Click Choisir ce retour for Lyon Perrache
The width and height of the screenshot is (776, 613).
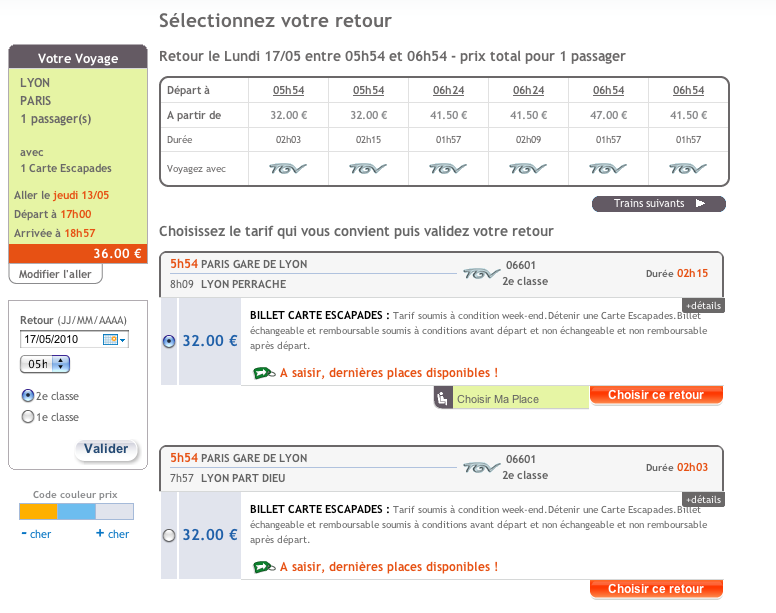tap(656, 395)
